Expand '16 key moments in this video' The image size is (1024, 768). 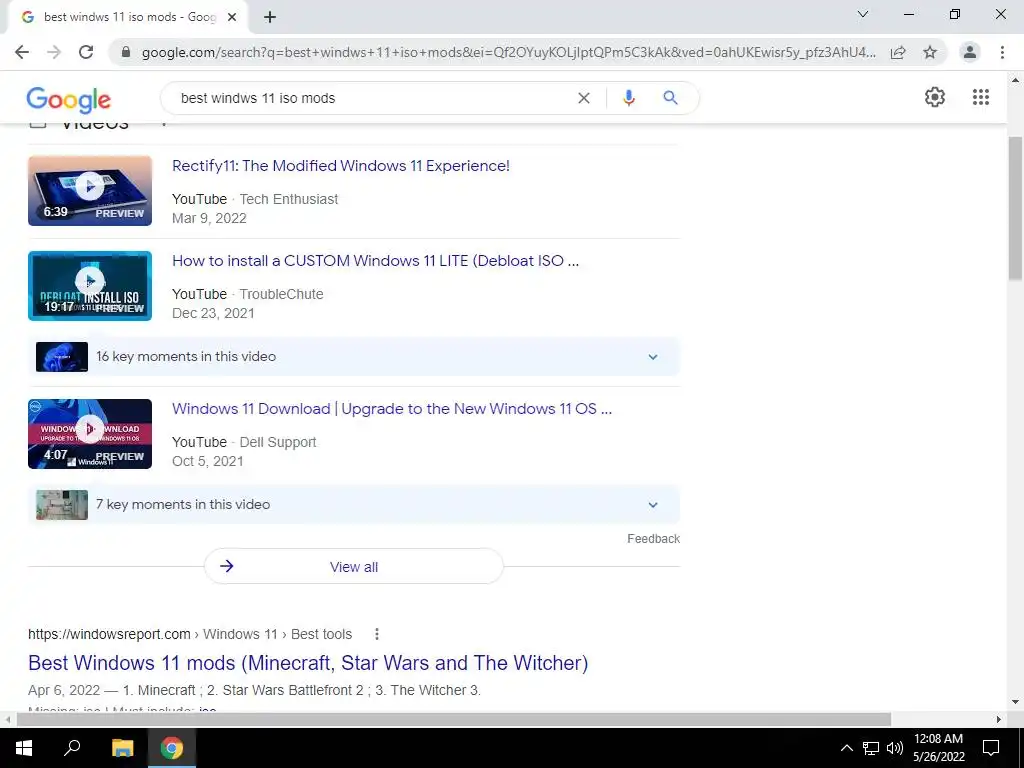[353, 357]
